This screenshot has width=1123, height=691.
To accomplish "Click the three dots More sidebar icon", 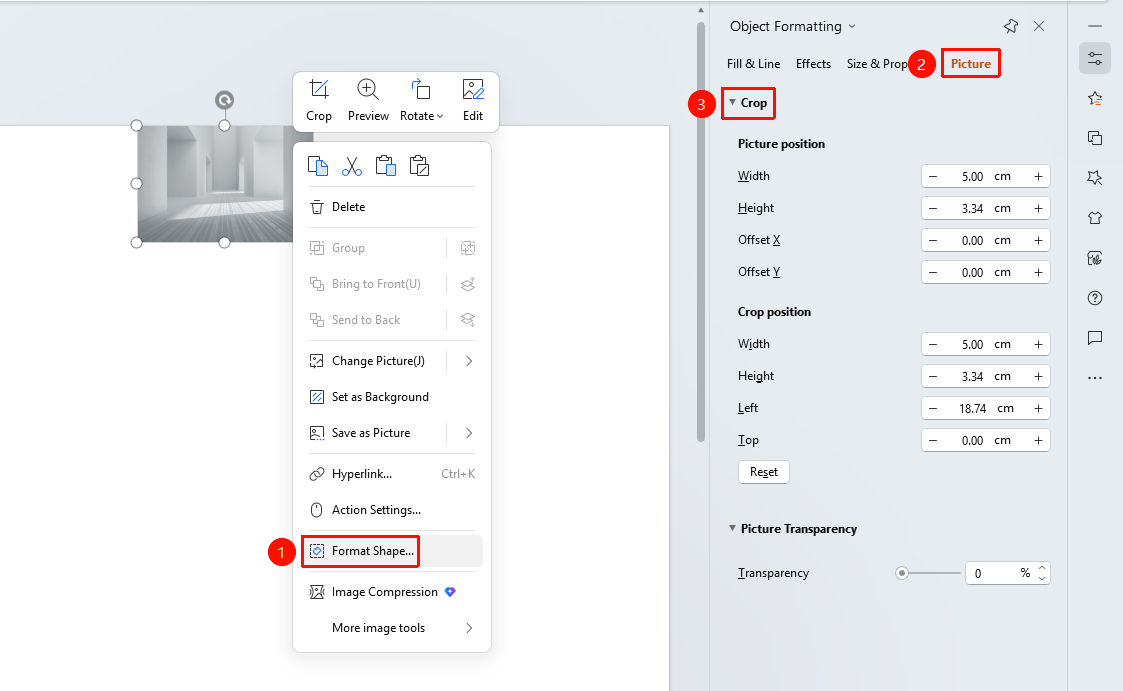I will 1094,377.
